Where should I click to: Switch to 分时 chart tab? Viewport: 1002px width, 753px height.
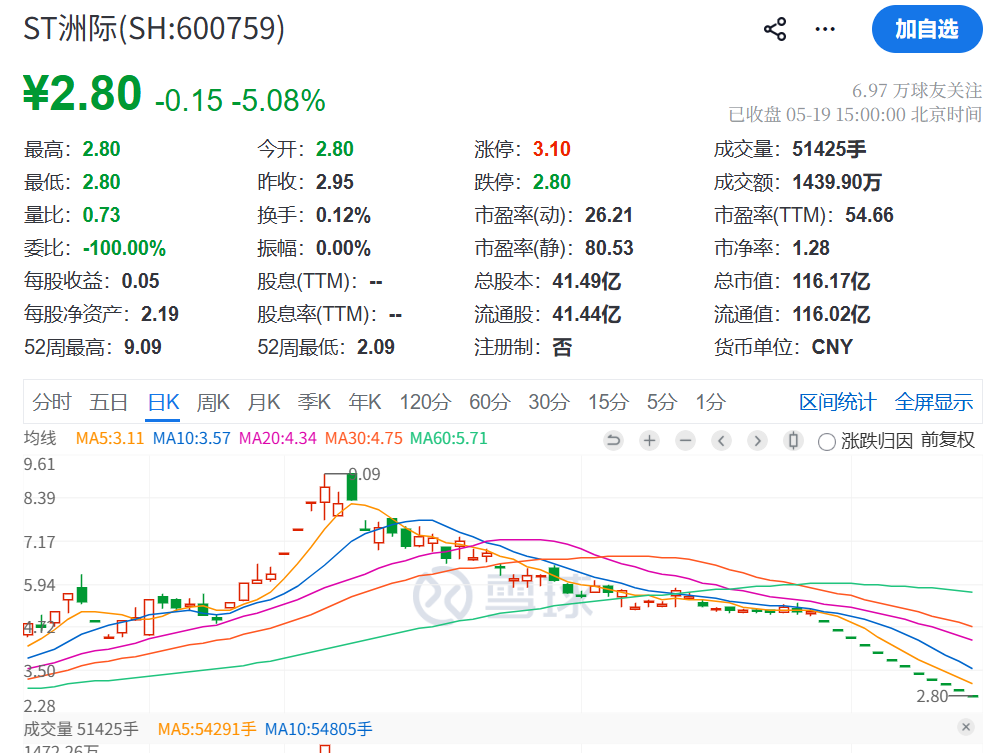click(x=52, y=402)
